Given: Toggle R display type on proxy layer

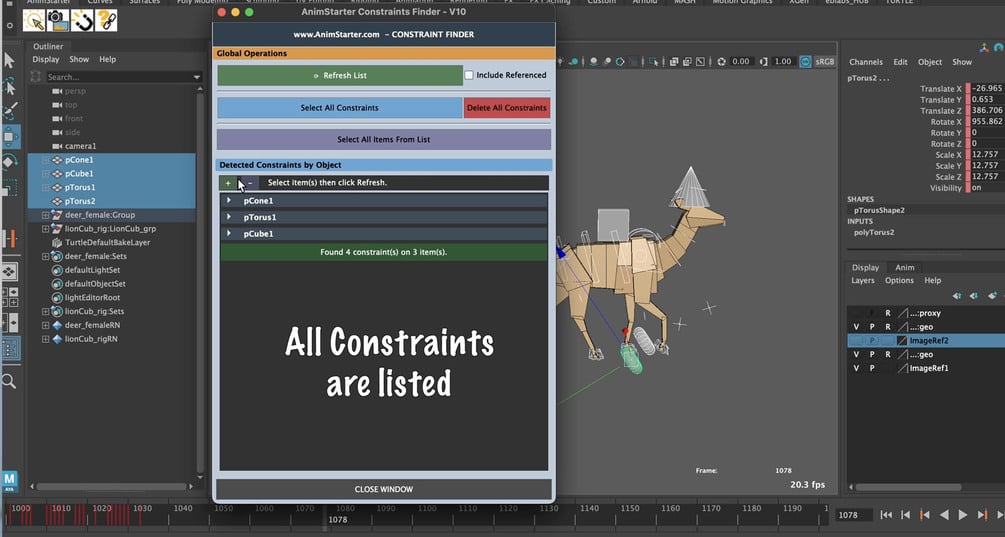Looking at the screenshot, I should click(888, 313).
